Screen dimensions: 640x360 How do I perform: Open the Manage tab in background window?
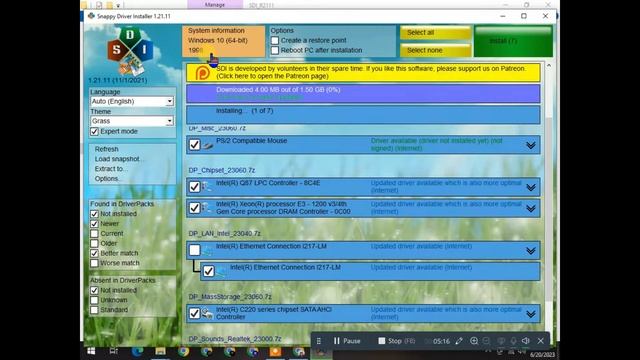pyautogui.click(x=215, y=4)
